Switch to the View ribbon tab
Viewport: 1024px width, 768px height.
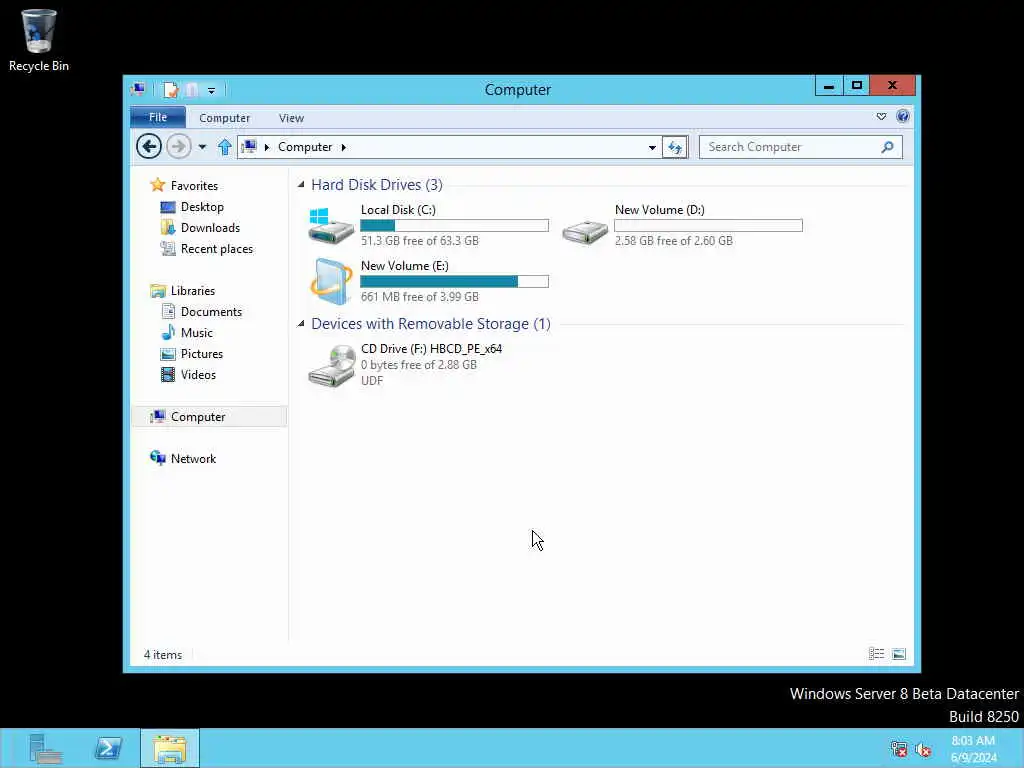coord(291,118)
